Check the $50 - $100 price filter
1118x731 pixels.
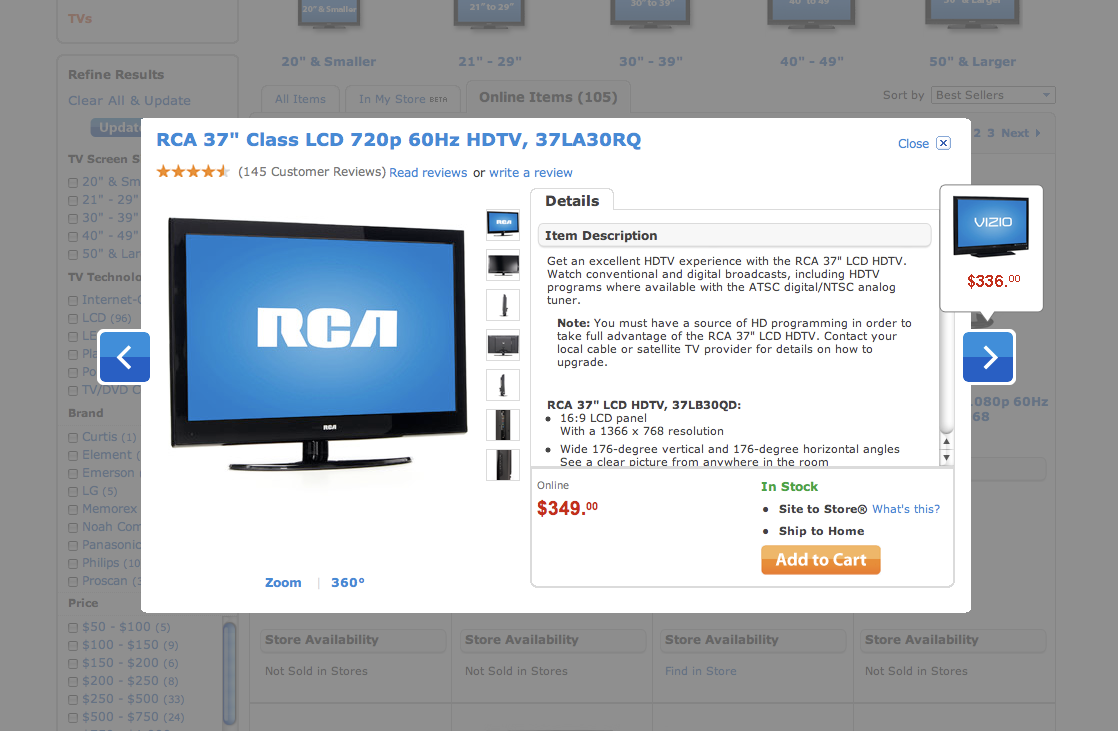point(73,628)
